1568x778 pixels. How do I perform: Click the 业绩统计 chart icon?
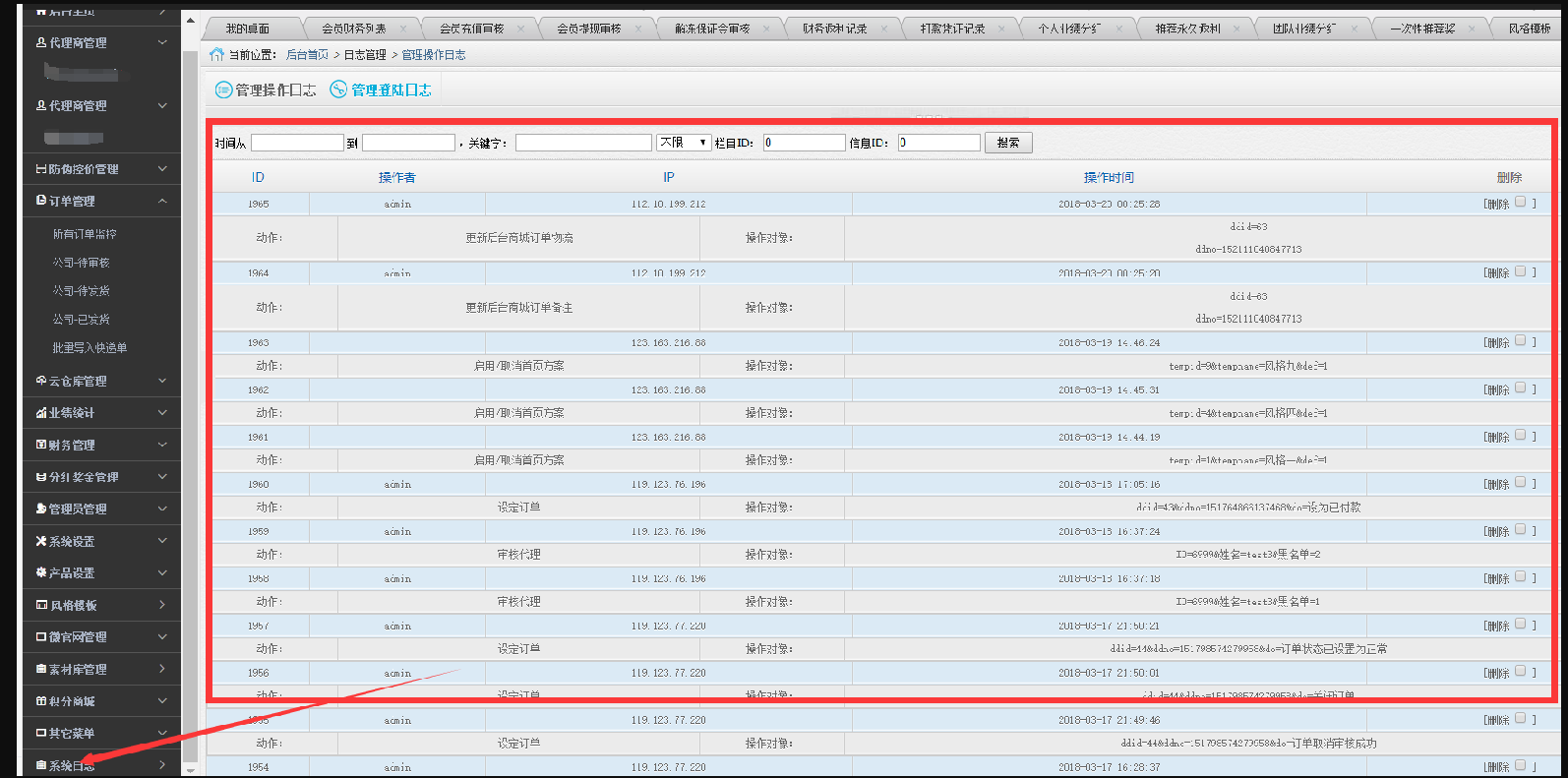point(41,413)
